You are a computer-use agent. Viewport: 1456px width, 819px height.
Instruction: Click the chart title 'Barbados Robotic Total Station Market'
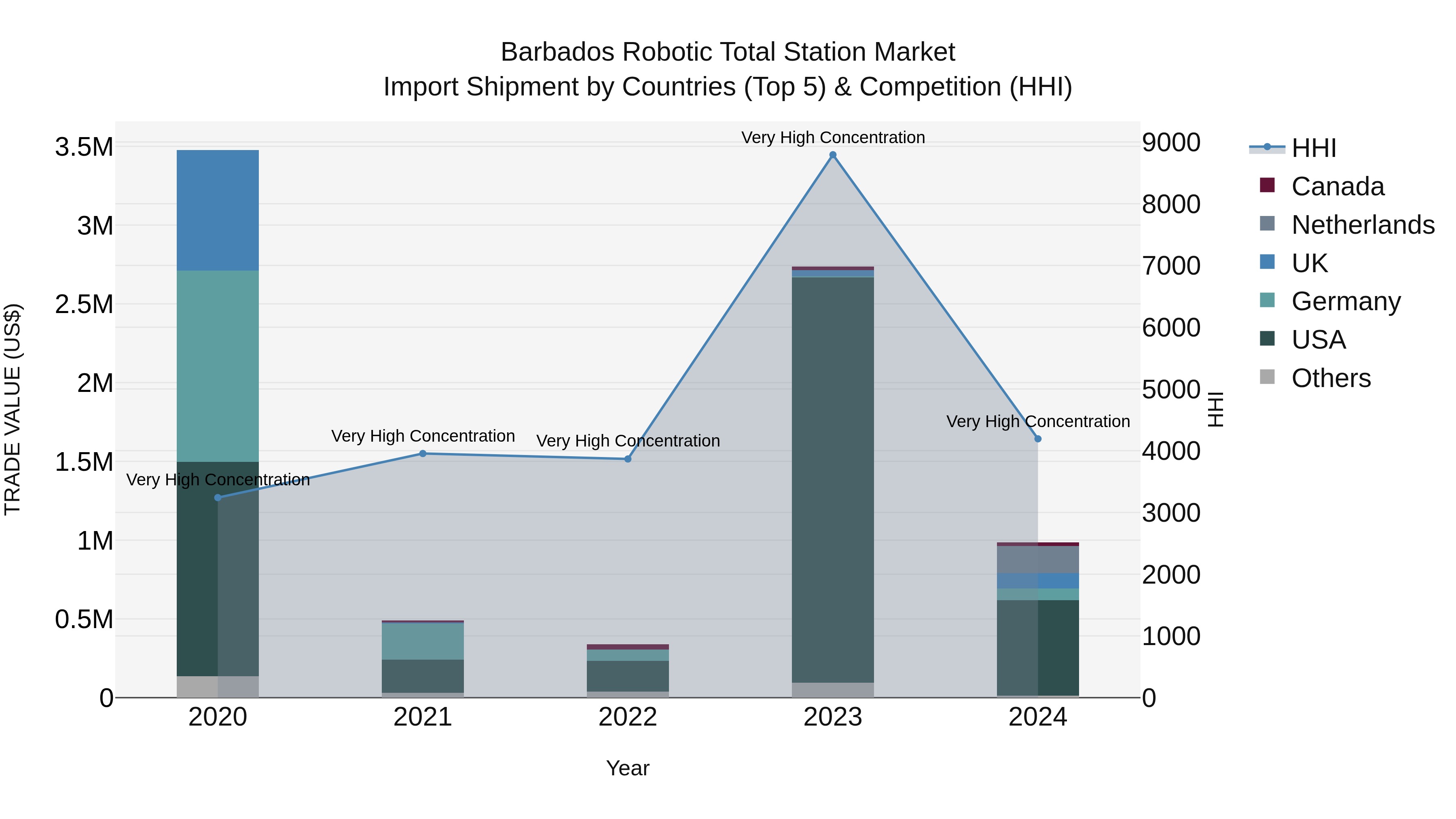click(x=728, y=52)
